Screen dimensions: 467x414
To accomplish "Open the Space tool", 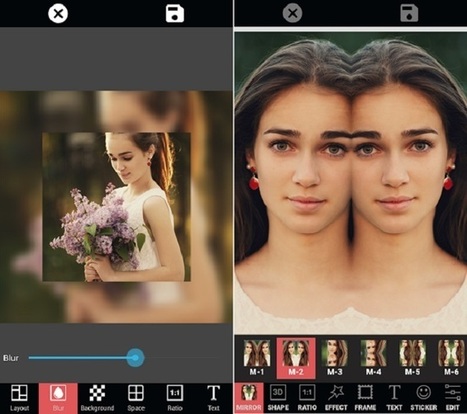I will point(136,398).
